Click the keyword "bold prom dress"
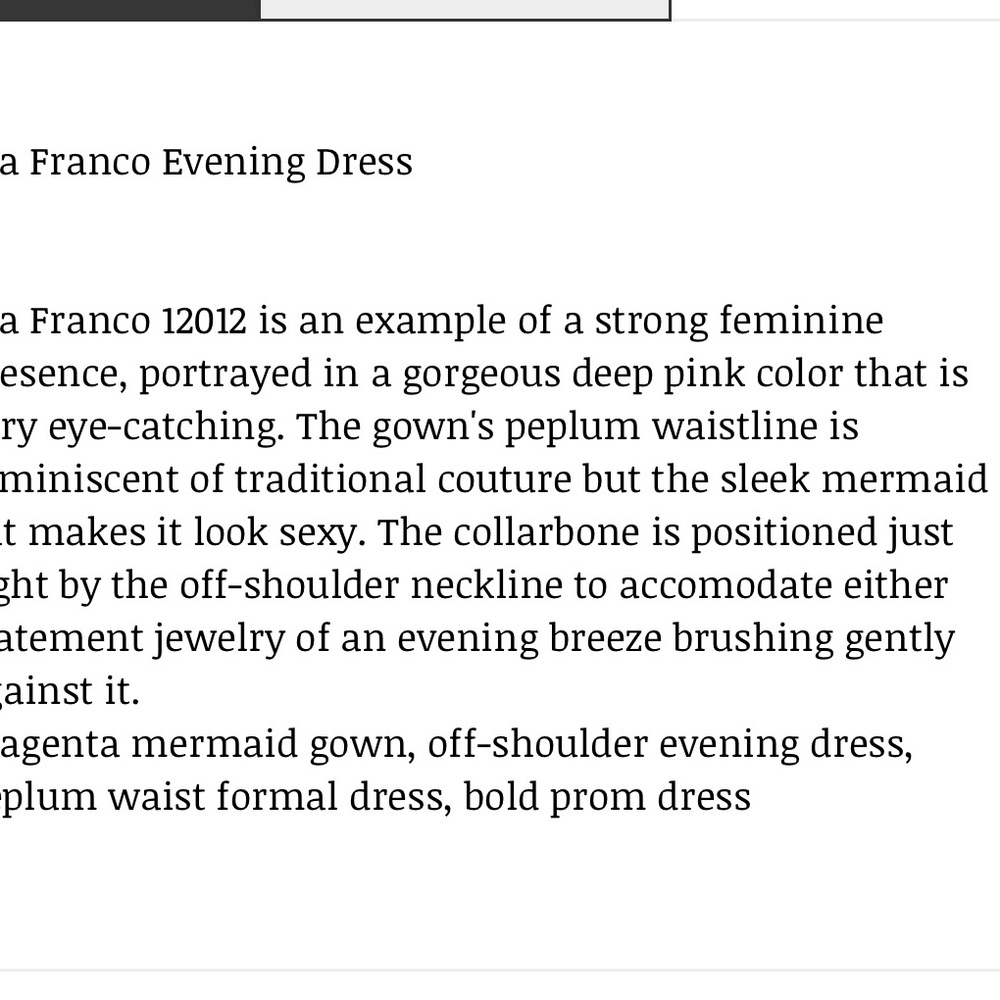The height and width of the screenshot is (1000, 1000). pos(607,798)
